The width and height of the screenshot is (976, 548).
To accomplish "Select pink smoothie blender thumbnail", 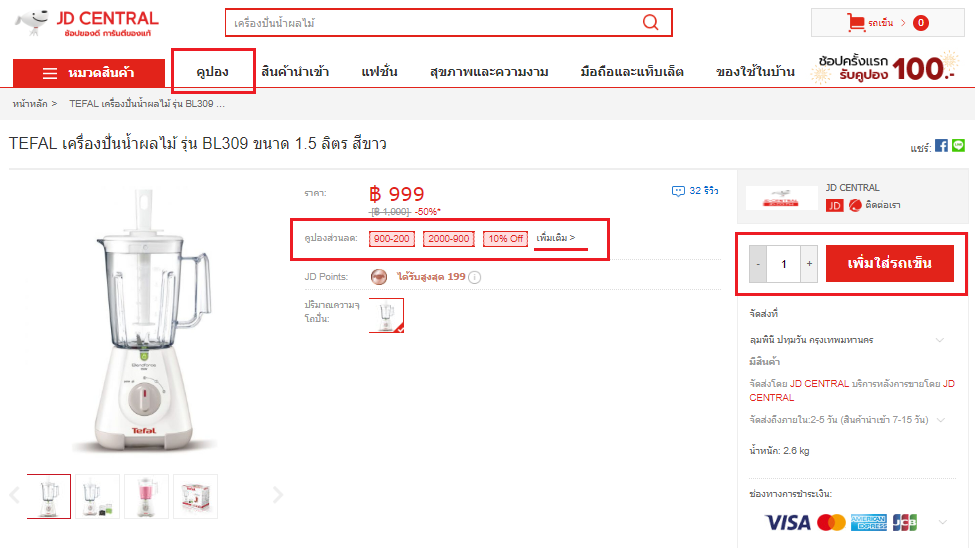I will tap(146, 496).
